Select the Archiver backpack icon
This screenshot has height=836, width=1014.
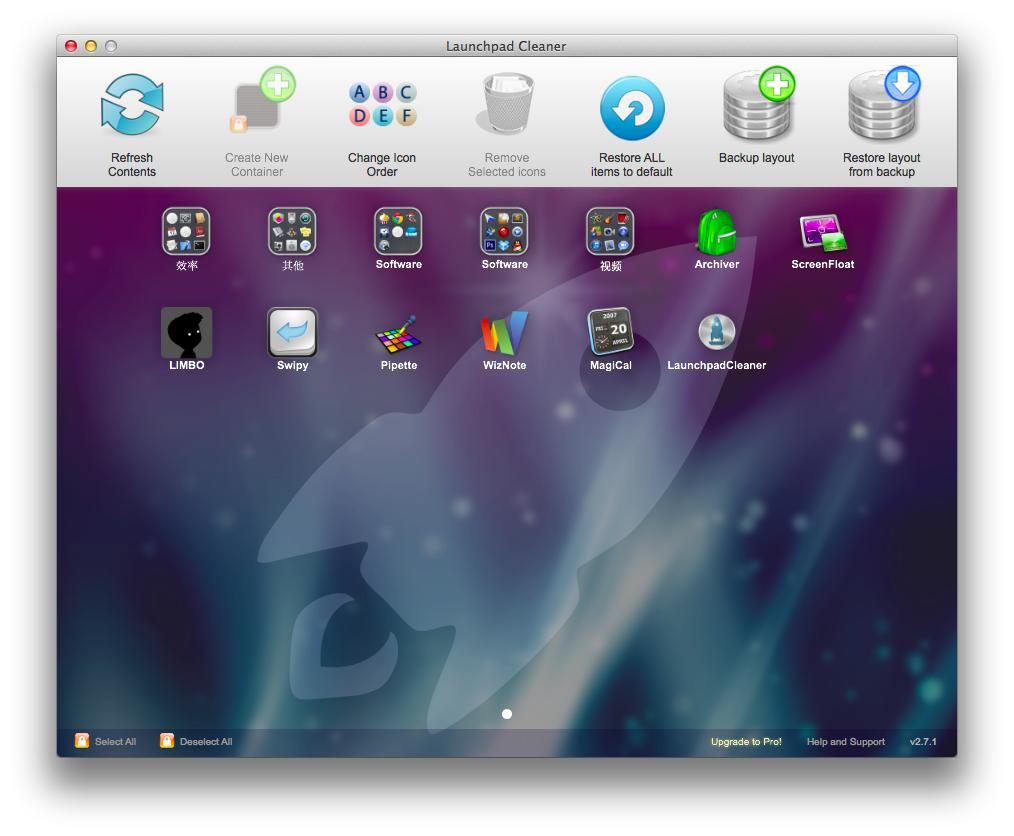pos(717,231)
